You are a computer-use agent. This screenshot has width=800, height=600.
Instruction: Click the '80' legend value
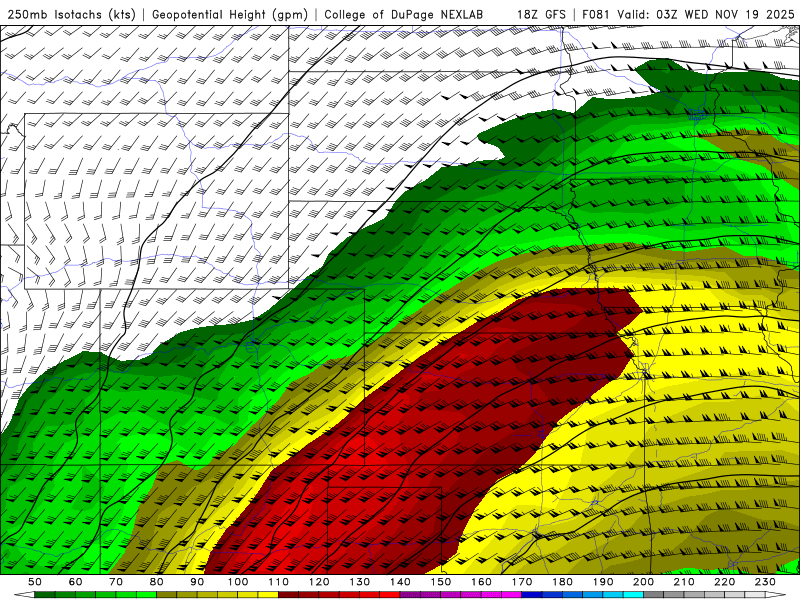[157, 582]
